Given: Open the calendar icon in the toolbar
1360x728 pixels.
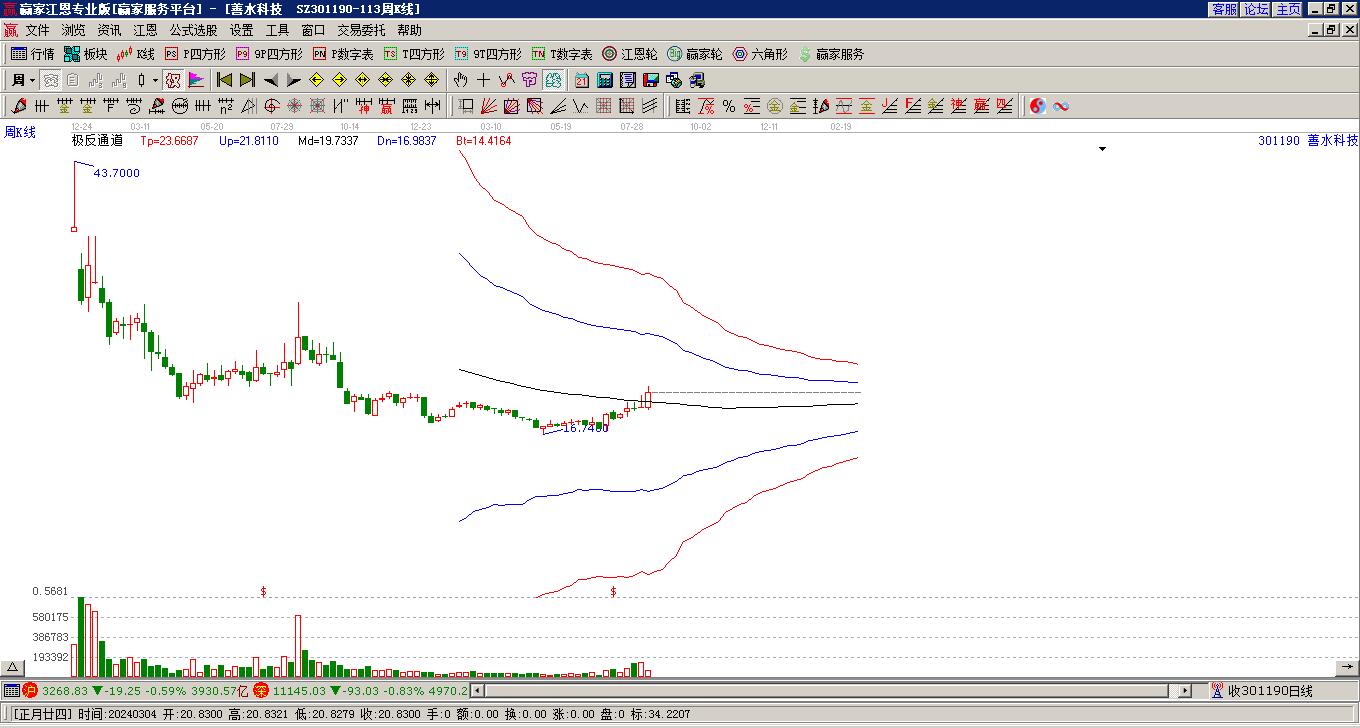Looking at the screenshot, I should pos(581,80).
